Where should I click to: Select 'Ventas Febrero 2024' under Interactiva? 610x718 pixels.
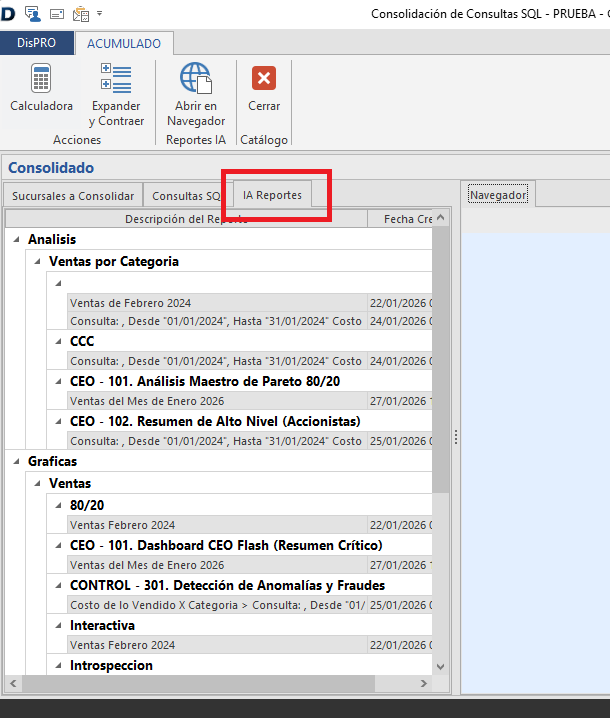(250, 645)
